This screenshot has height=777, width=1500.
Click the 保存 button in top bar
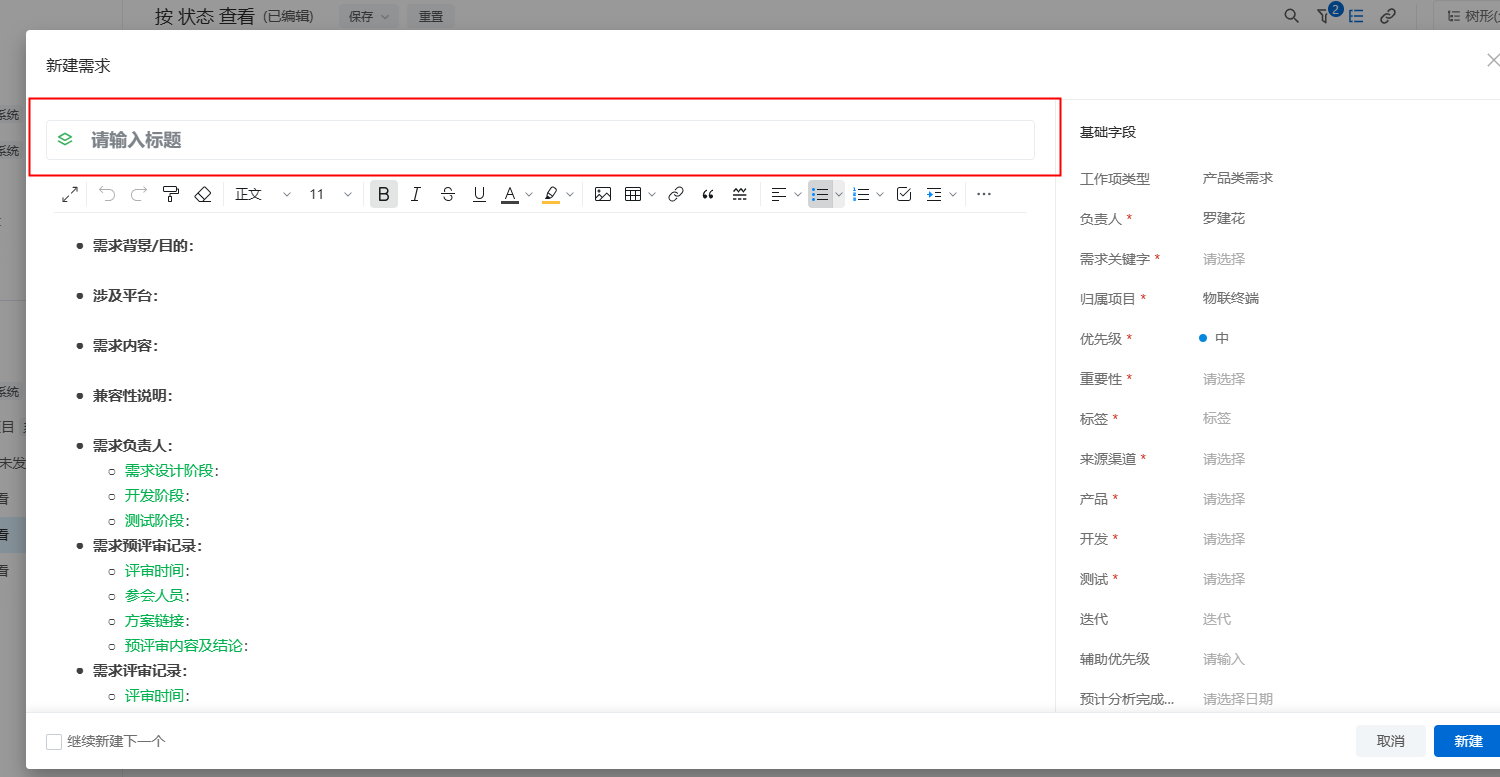point(369,16)
